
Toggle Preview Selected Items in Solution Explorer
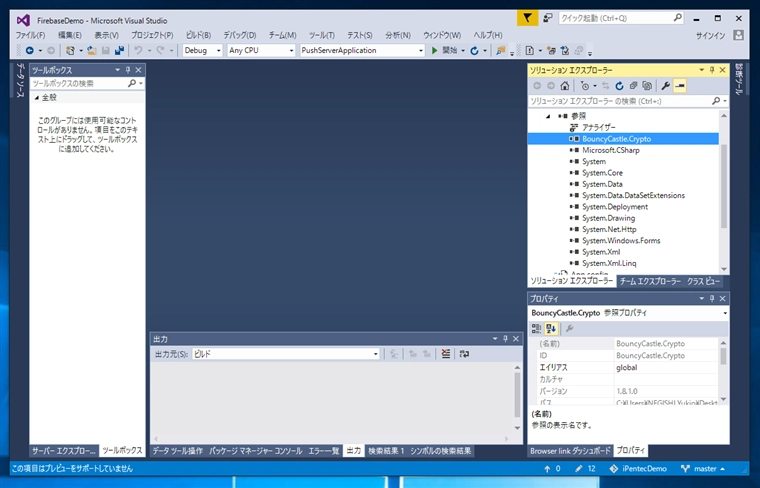(680, 86)
